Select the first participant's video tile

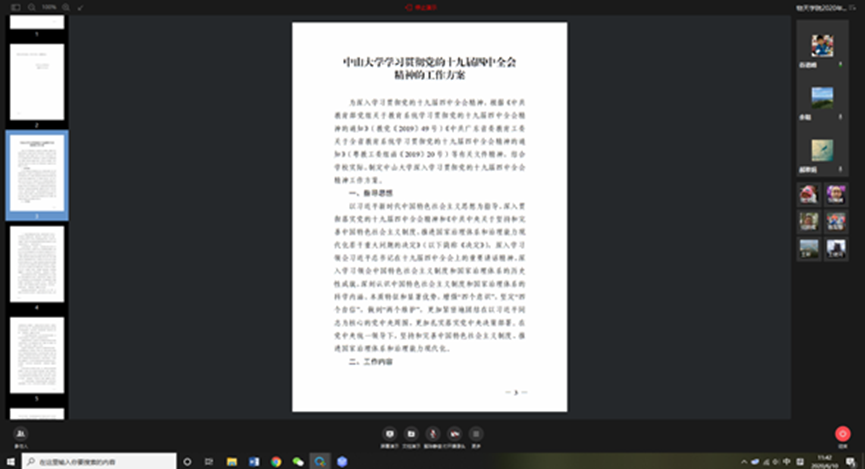822,45
